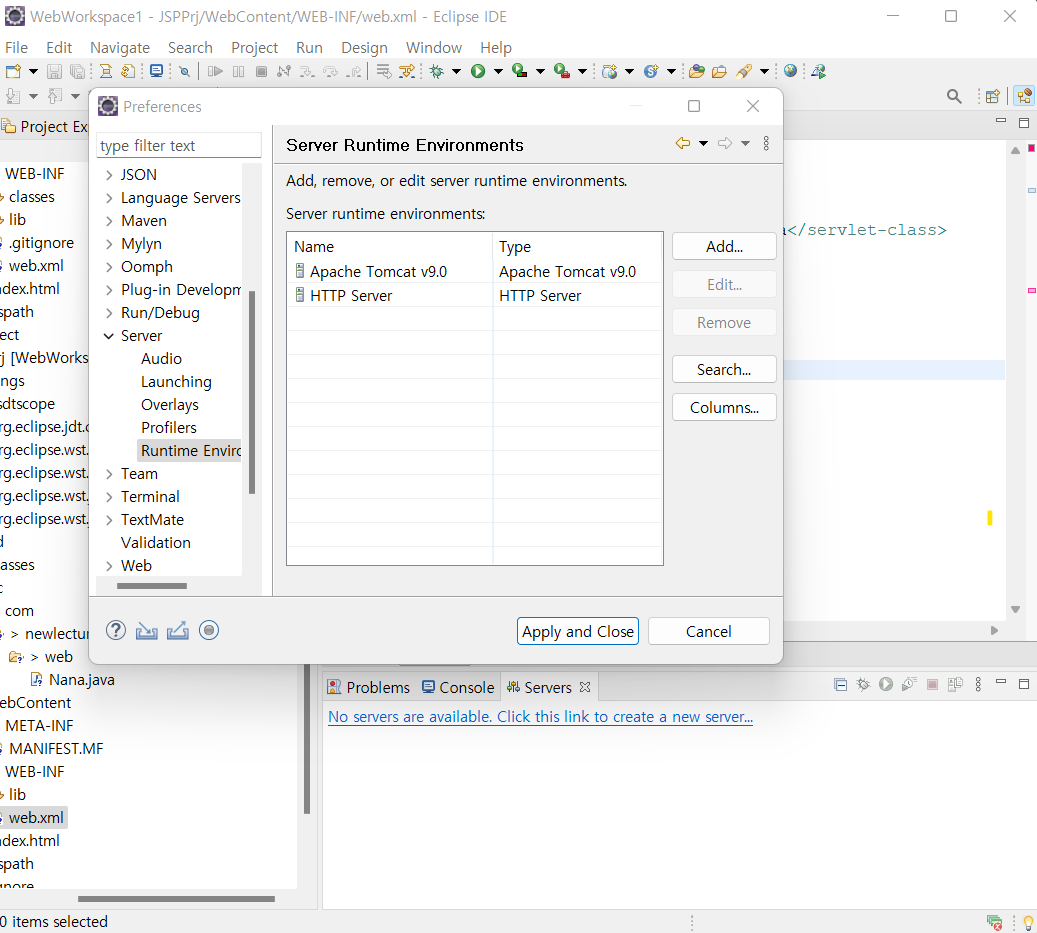This screenshot has height=933, width=1037.
Task: Open the Run button dropdown arrow
Action: pyautogui.click(x=498, y=71)
